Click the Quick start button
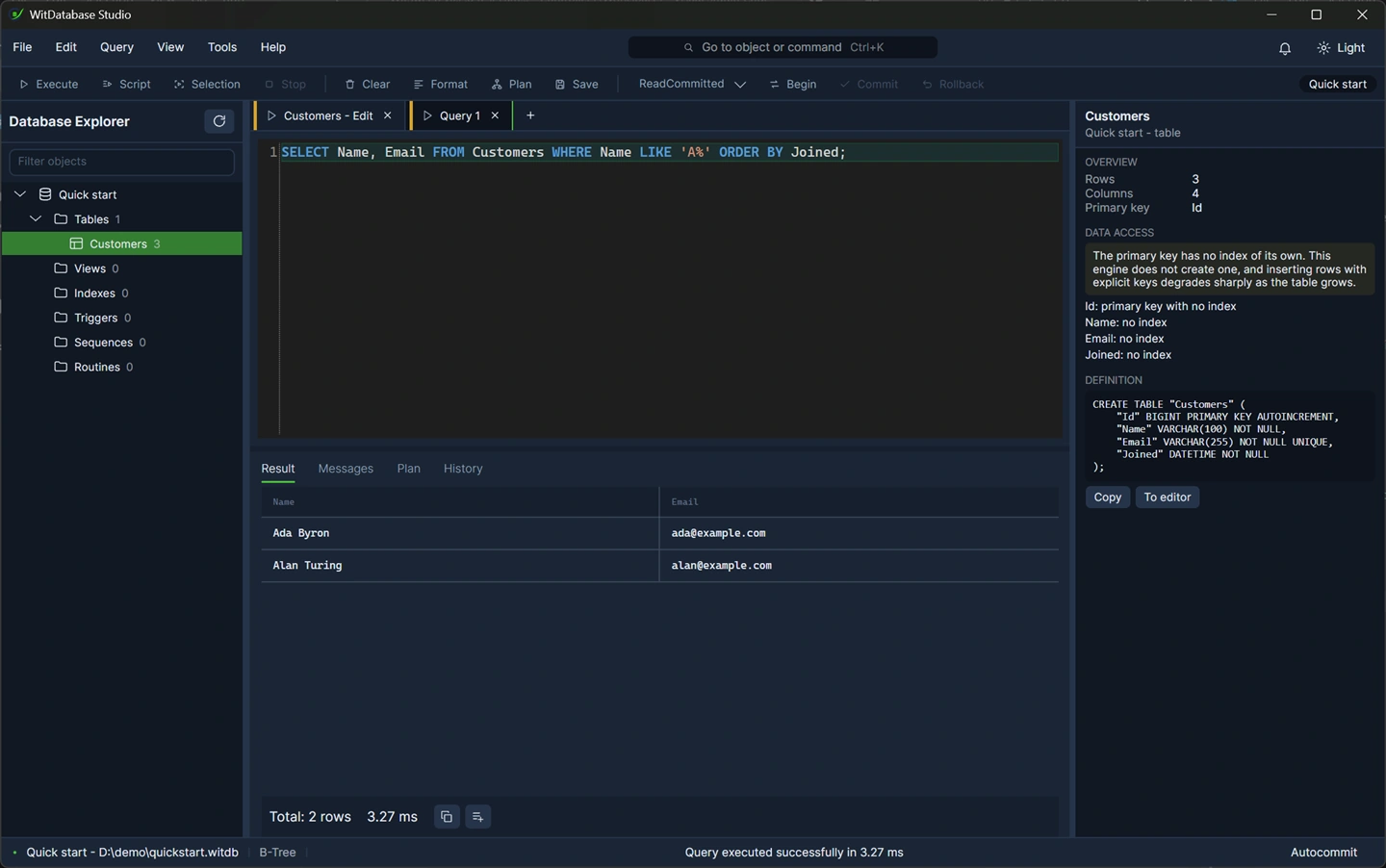1386x868 pixels. pos(1338,85)
